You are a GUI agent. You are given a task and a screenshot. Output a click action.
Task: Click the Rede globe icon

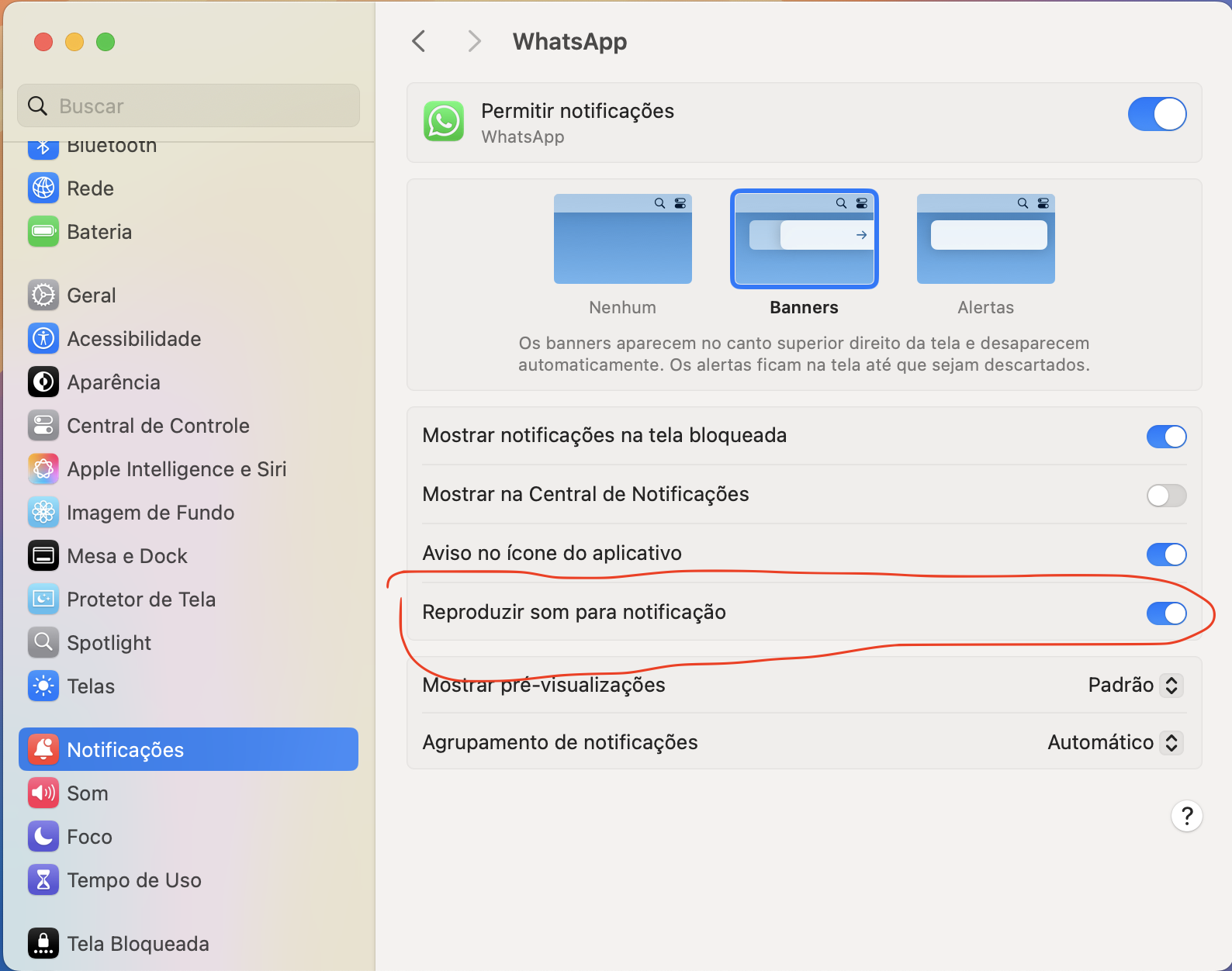[43, 188]
